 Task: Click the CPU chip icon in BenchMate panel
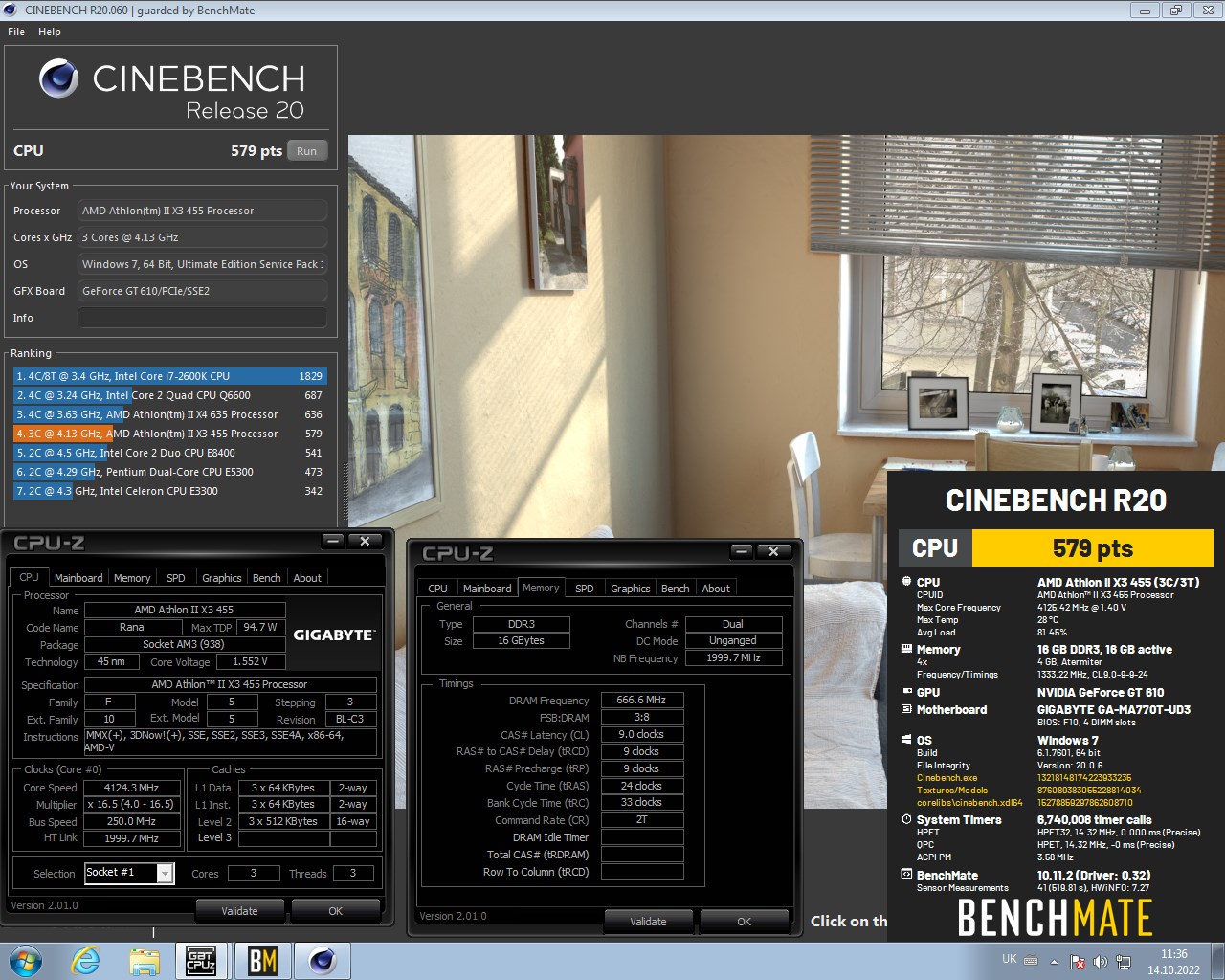(x=906, y=582)
